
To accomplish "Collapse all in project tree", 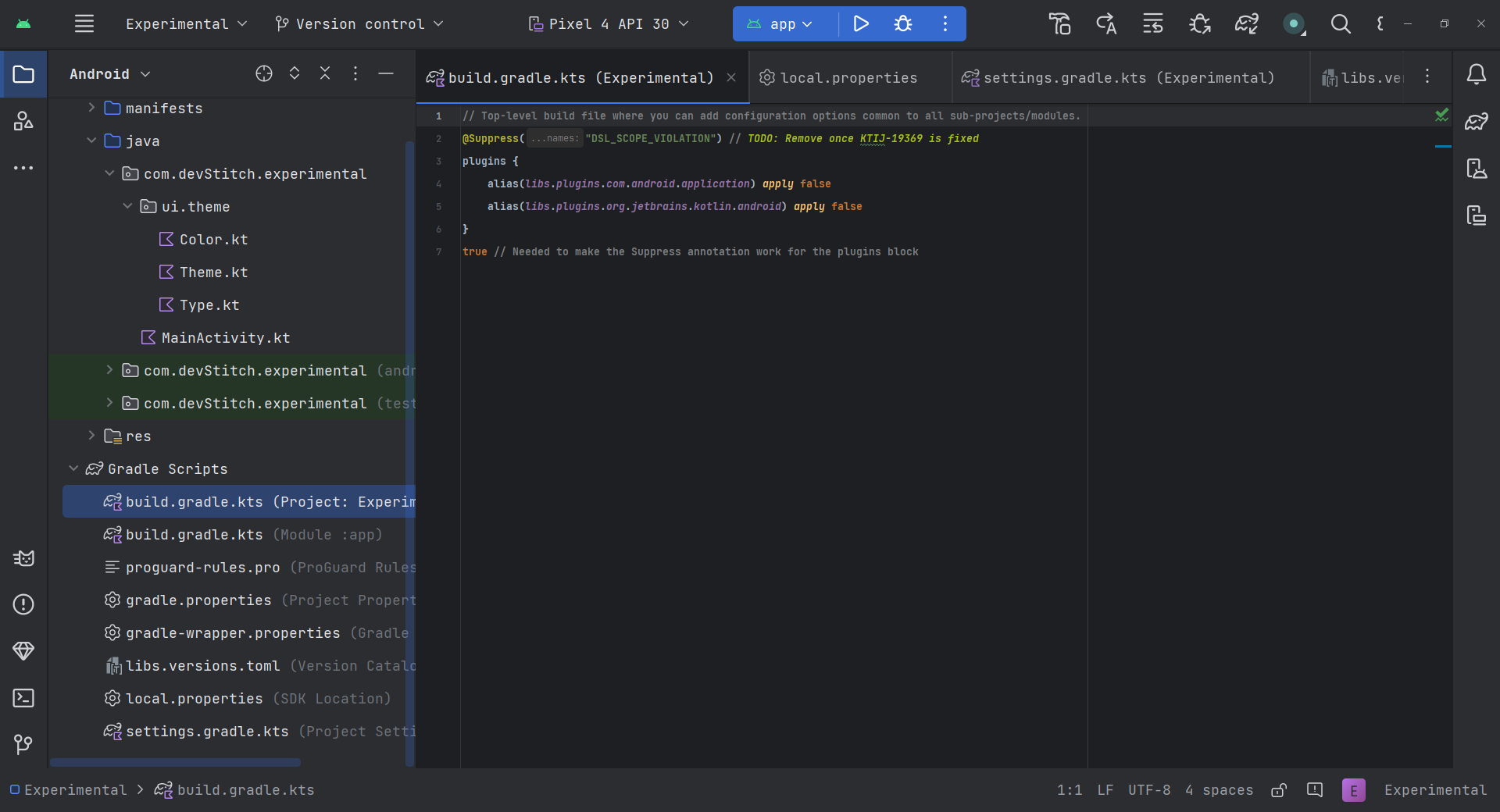I will click(325, 73).
